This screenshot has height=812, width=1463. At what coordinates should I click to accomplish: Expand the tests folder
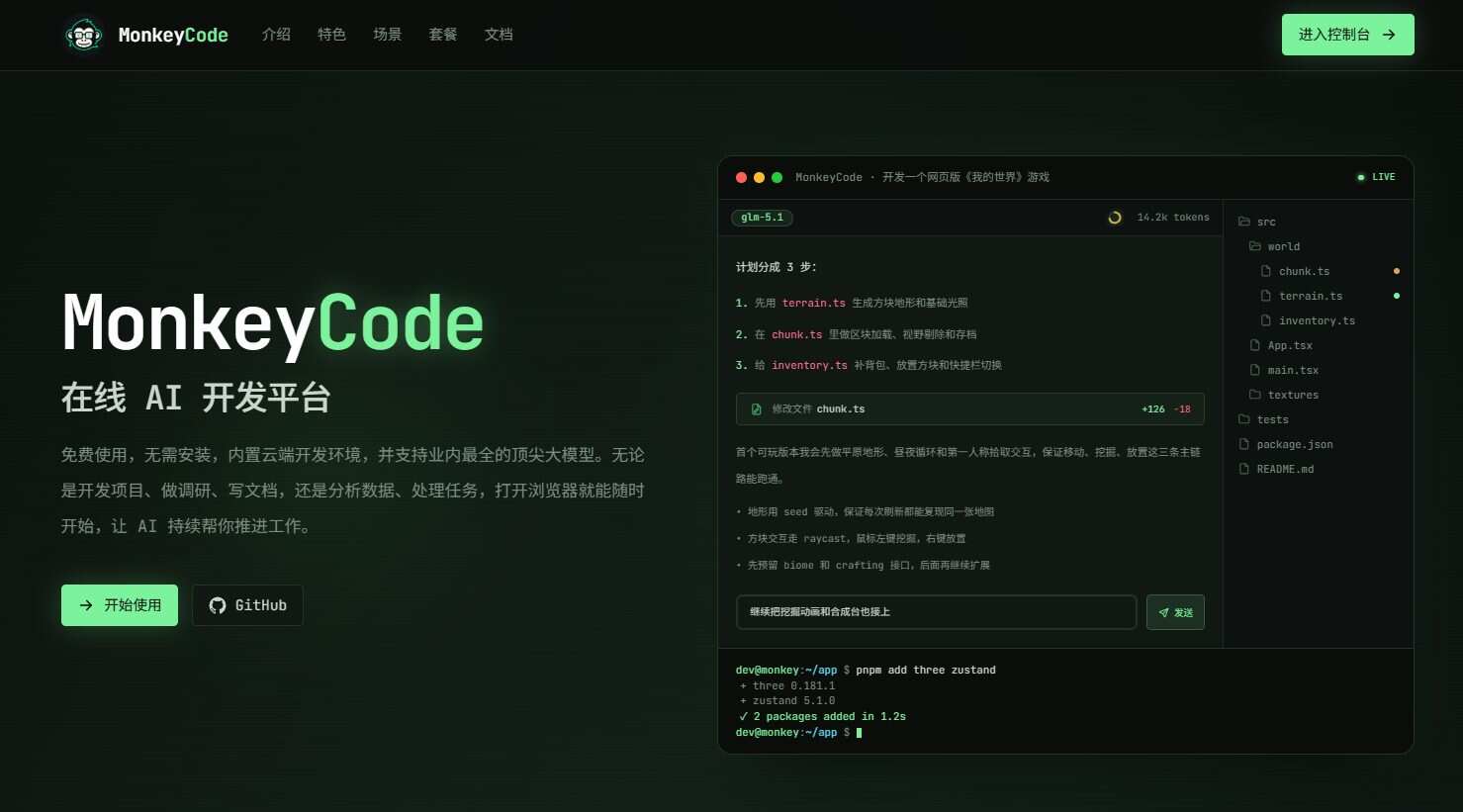(1263, 419)
